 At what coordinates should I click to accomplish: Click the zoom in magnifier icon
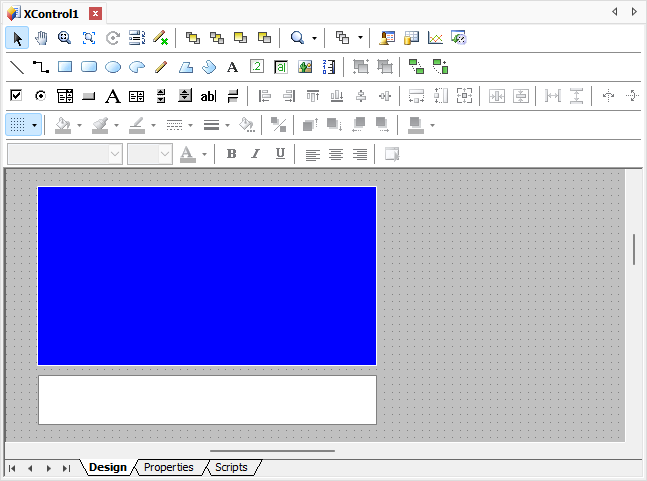pos(65,38)
